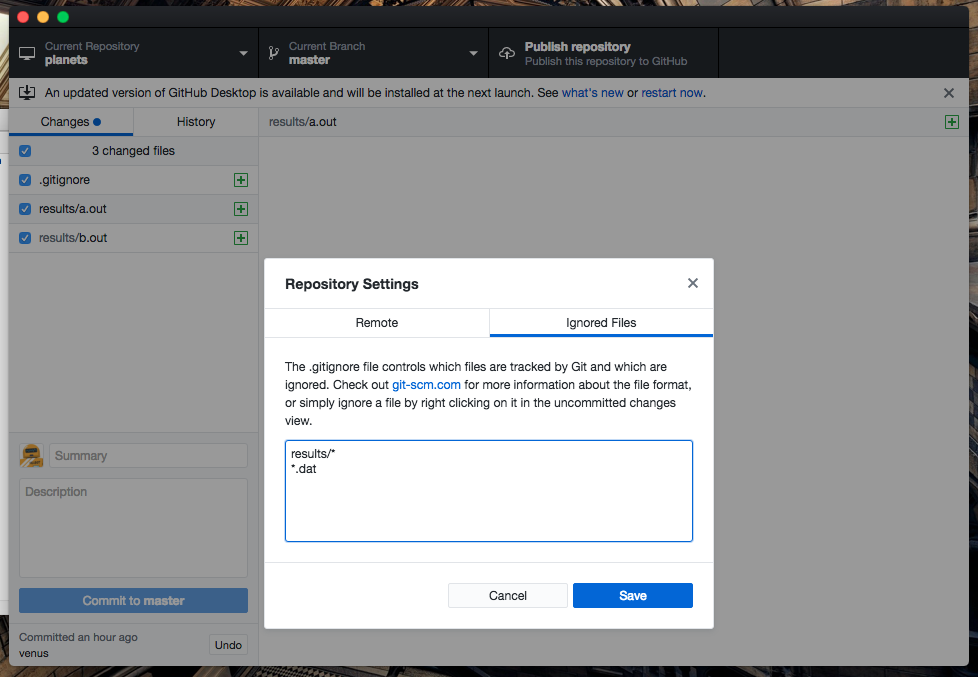978x677 pixels.
Task: Click the green plus icon beside results/b.out
Action: click(x=241, y=238)
